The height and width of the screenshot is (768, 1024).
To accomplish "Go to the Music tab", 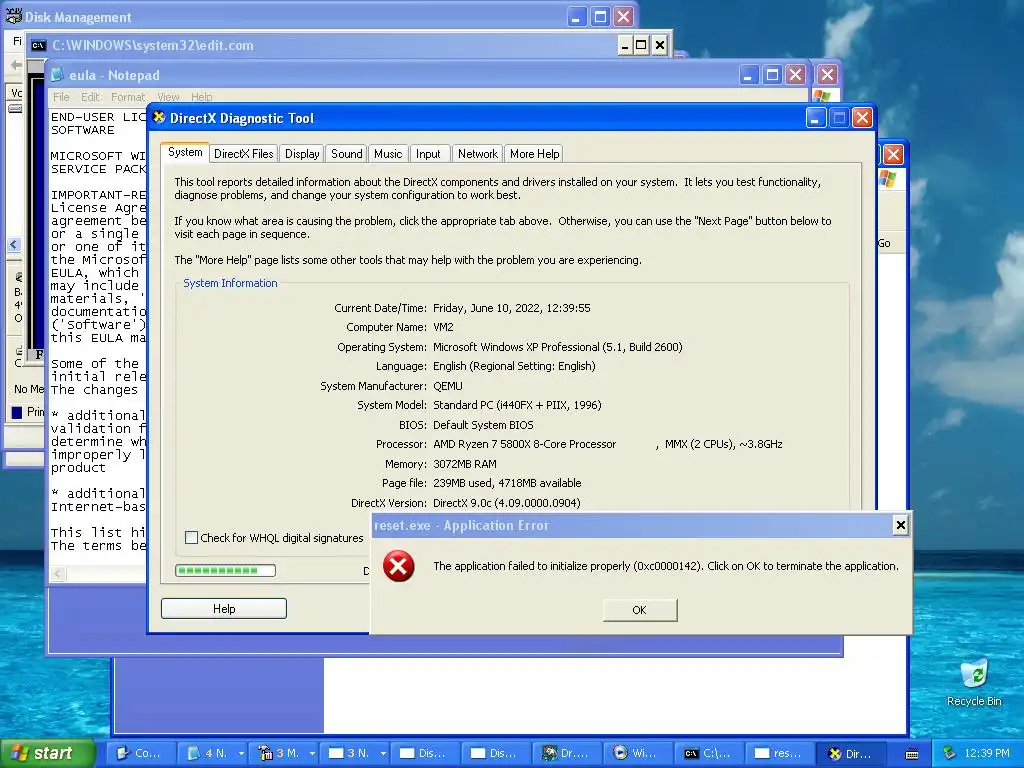I will point(388,154).
